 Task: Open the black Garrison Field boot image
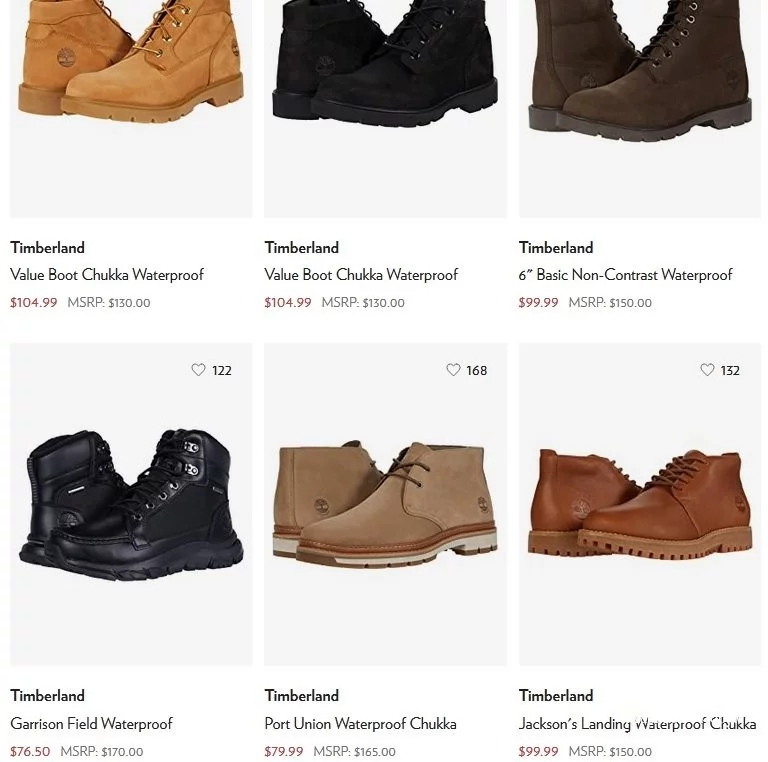click(x=131, y=504)
